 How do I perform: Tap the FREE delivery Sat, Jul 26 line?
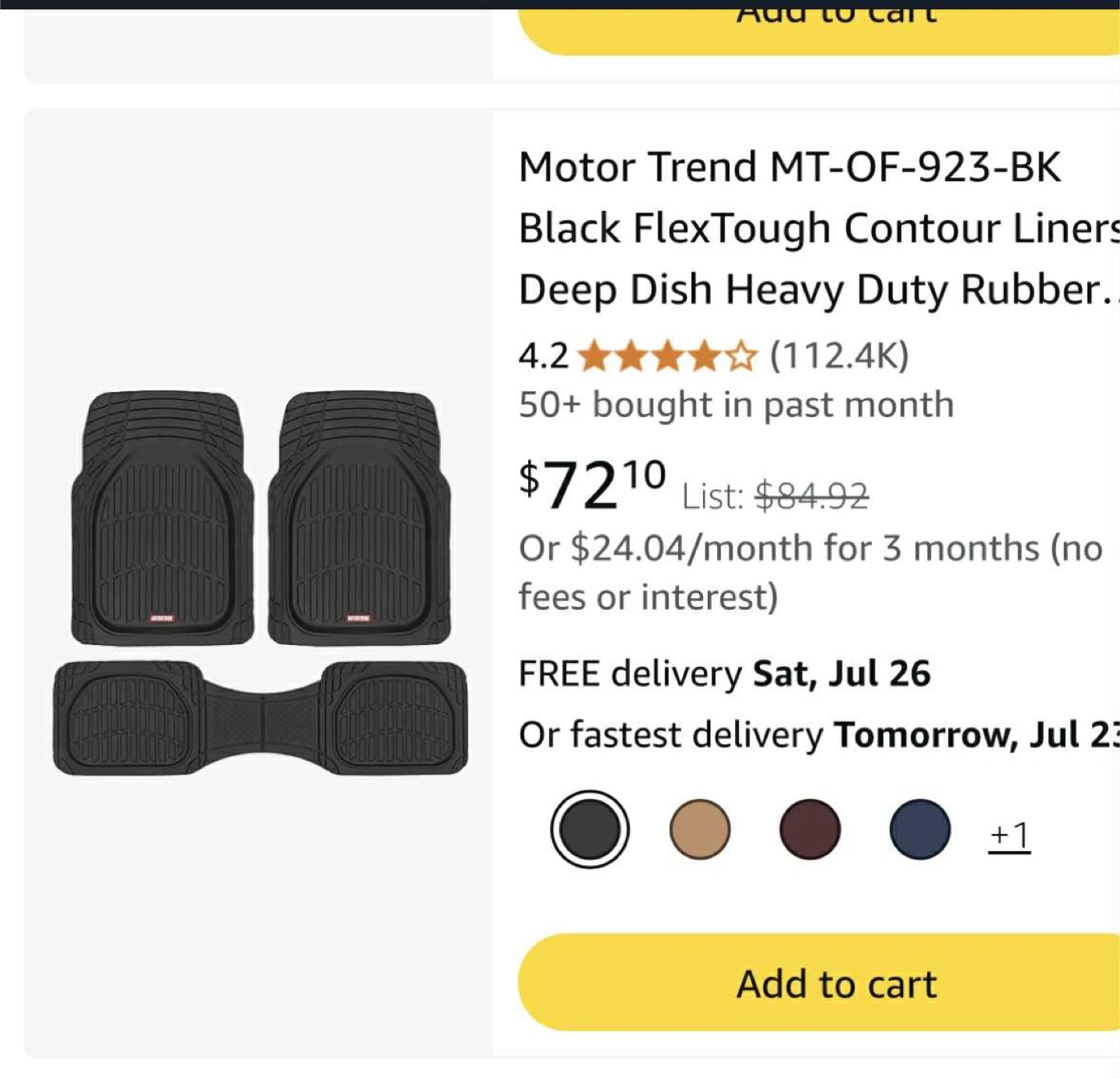[724, 674]
